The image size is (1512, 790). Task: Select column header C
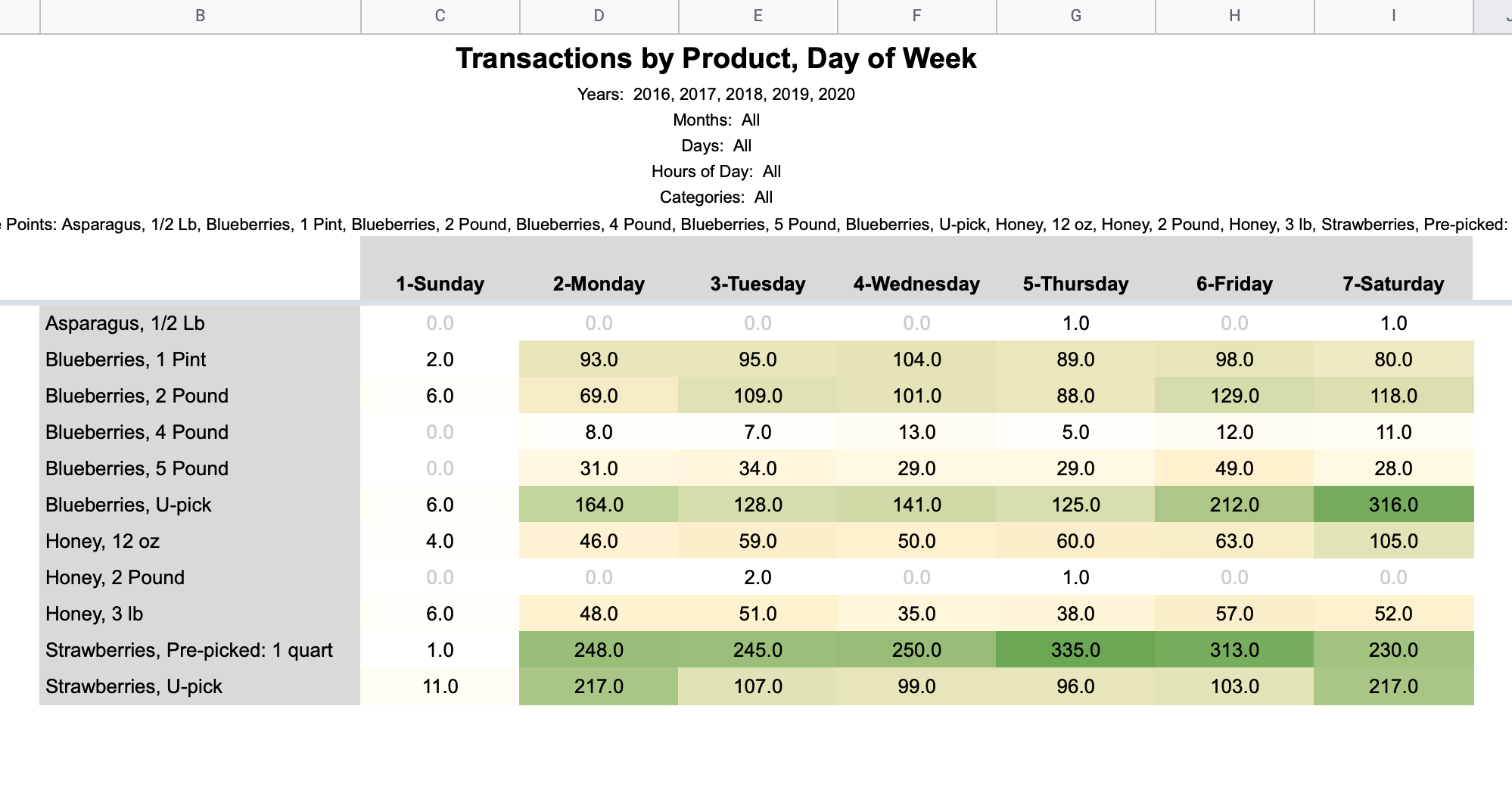coord(439,15)
